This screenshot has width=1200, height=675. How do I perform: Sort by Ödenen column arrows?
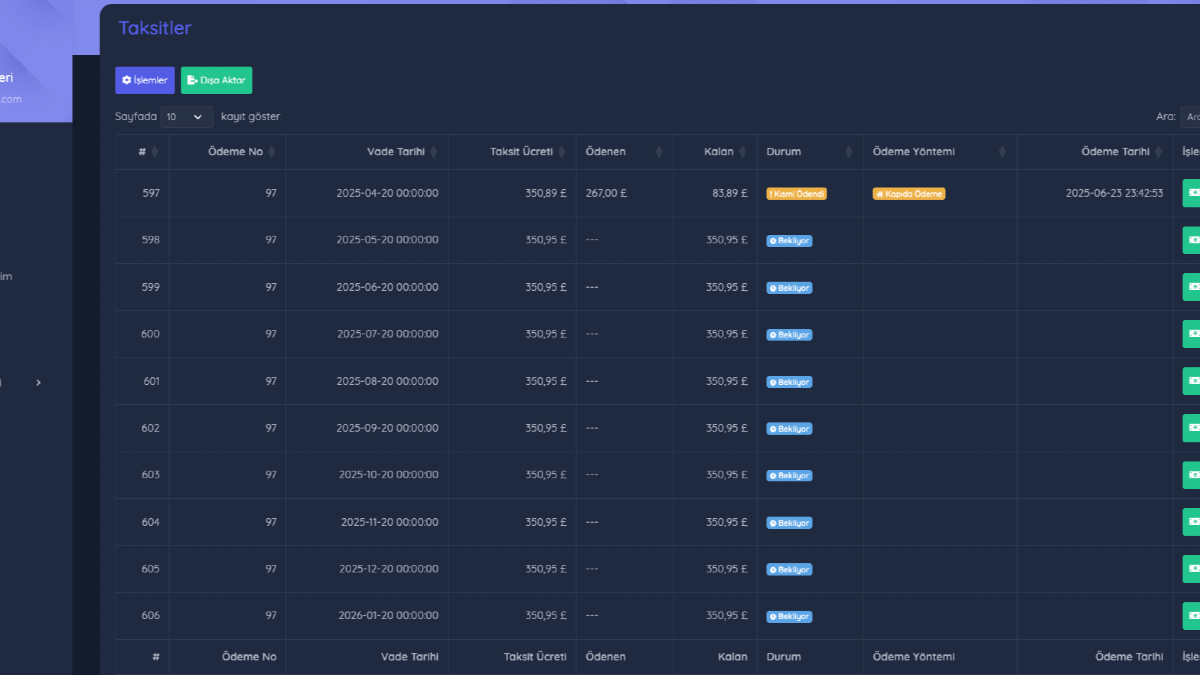point(658,152)
